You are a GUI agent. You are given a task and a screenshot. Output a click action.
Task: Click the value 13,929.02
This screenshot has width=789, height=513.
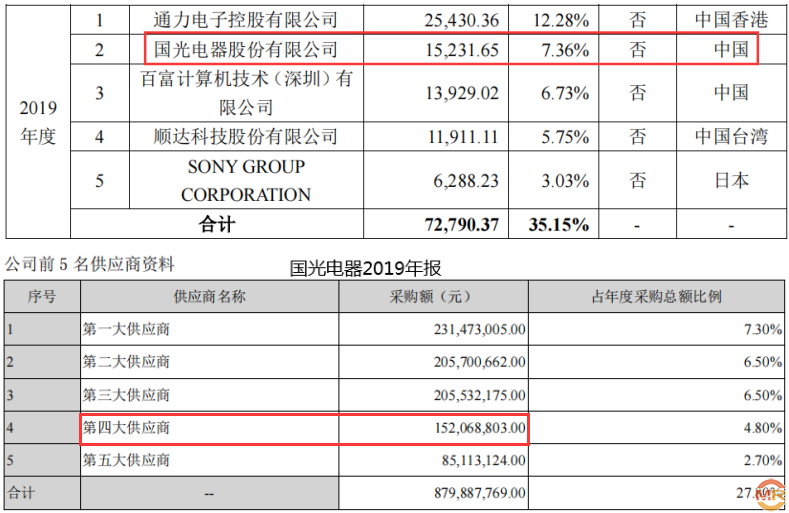(462, 93)
